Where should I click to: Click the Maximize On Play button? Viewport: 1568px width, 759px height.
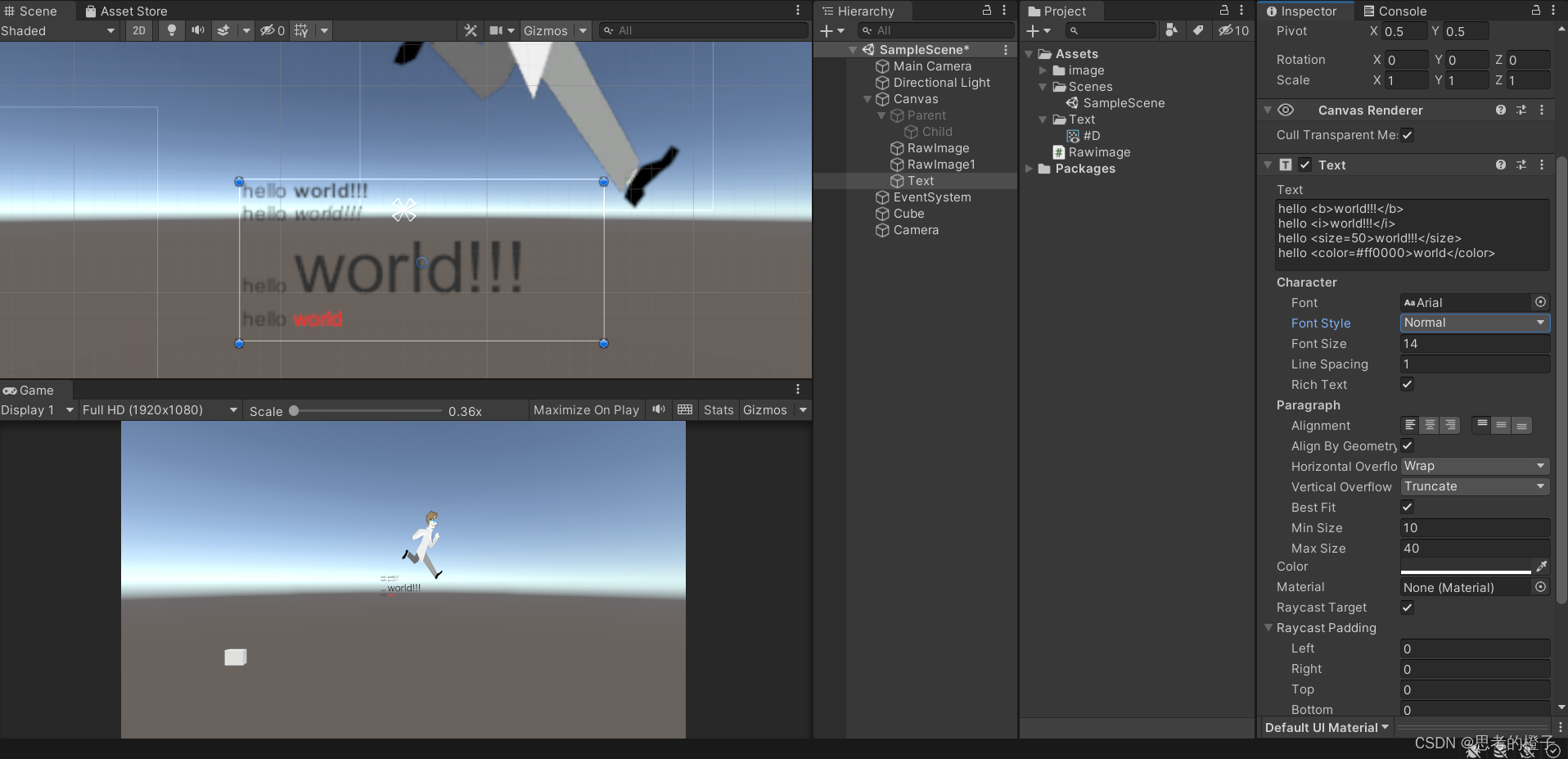(x=585, y=409)
